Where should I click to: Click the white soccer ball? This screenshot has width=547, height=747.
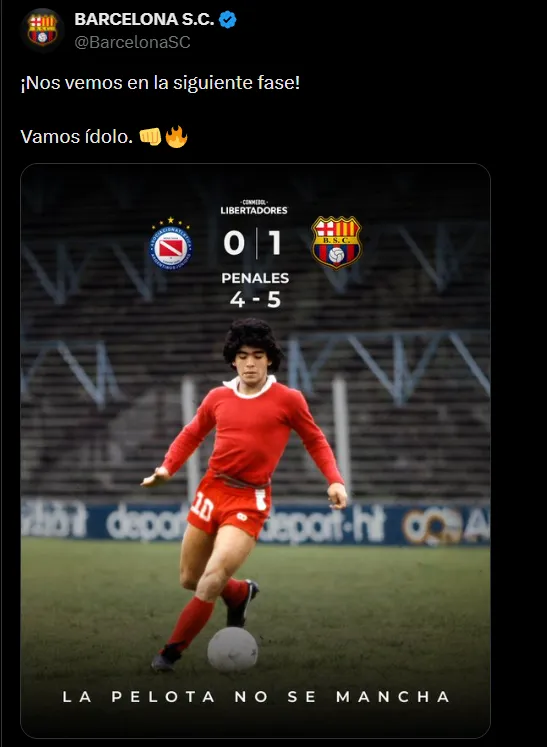[233, 649]
